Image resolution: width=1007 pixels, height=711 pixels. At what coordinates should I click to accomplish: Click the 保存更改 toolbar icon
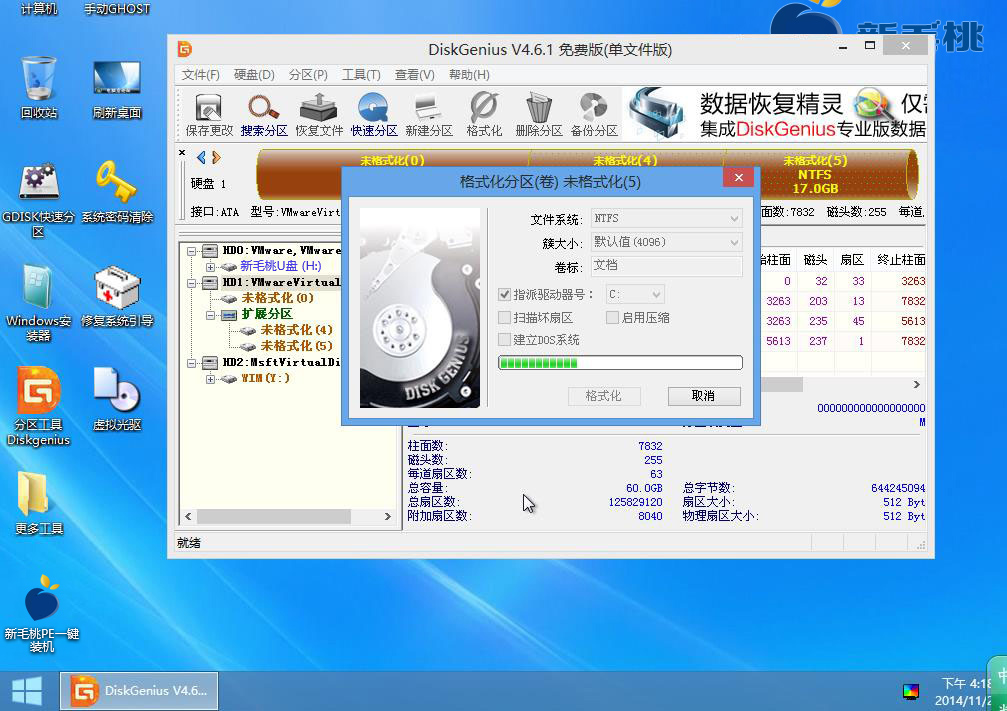[x=209, y=115]
